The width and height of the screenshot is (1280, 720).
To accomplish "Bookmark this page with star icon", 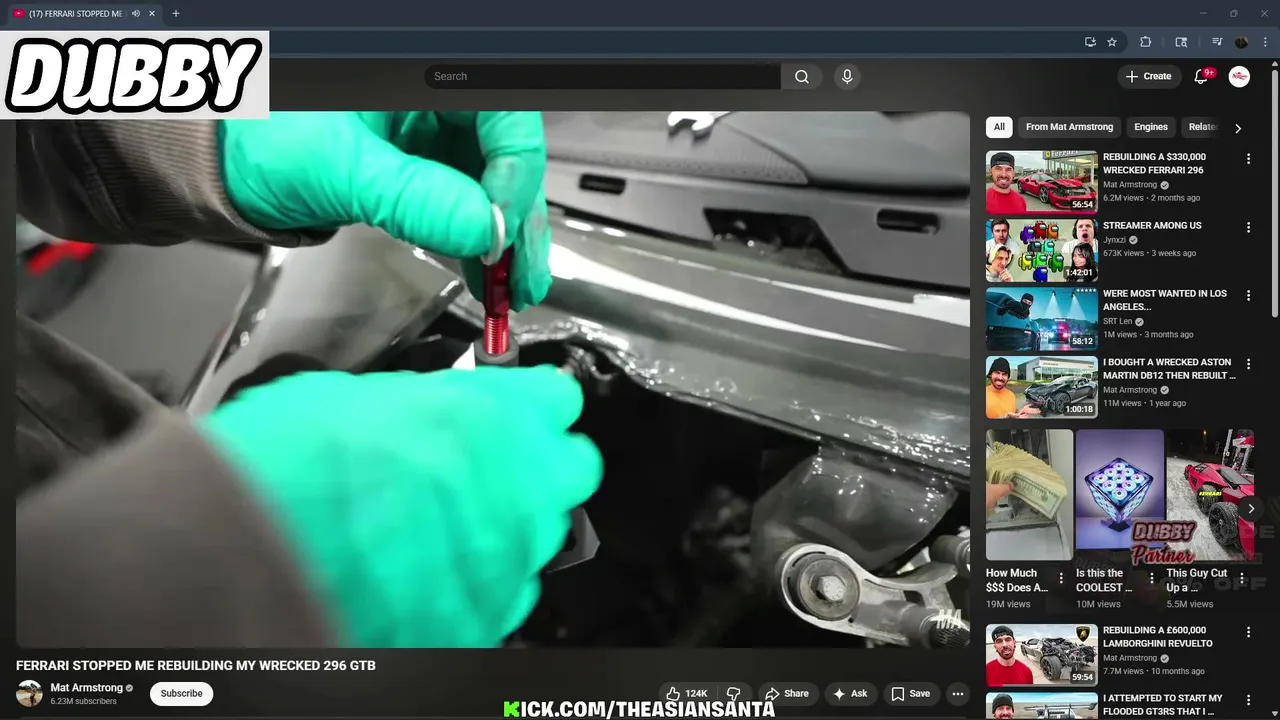I will coord(1112,42).
